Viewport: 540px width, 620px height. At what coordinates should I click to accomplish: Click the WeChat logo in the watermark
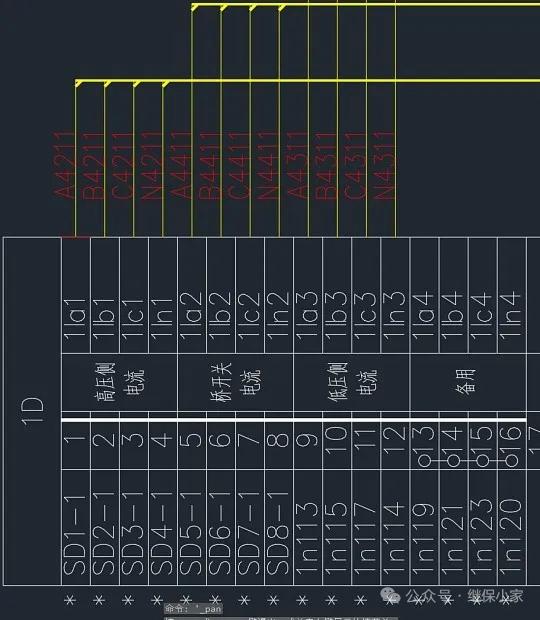pyautogui.click(x=390, y=595)
